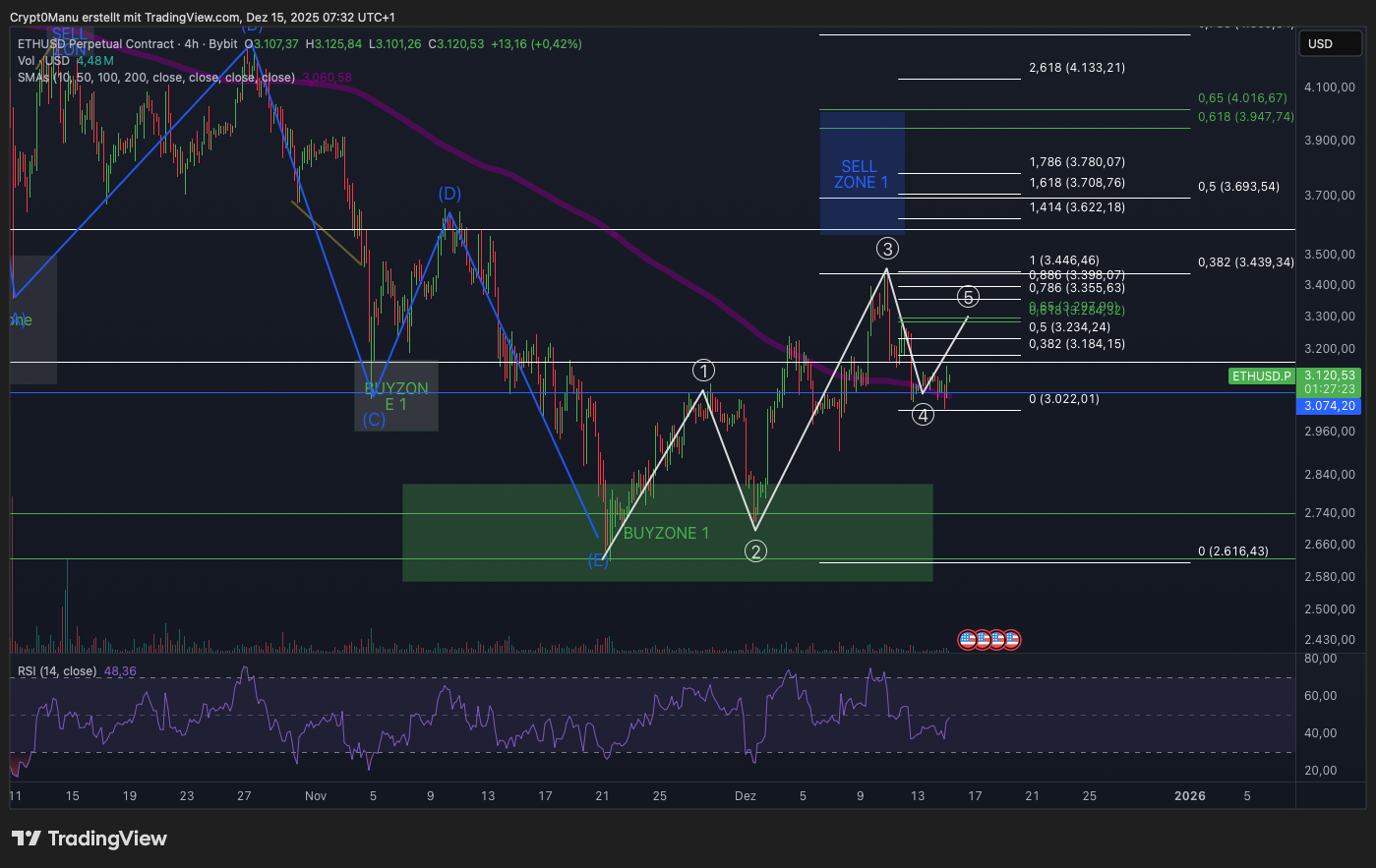
Task: Click the ETHUSD.P green price tag
Action: pos(1262,376)
